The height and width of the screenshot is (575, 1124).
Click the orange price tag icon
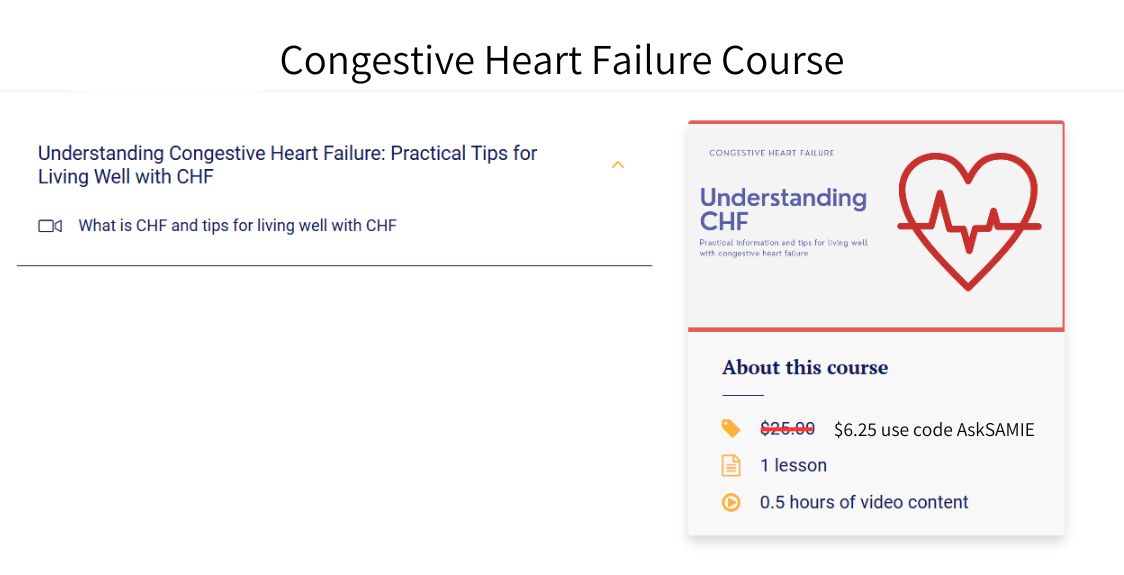click(x=731, y=428)
